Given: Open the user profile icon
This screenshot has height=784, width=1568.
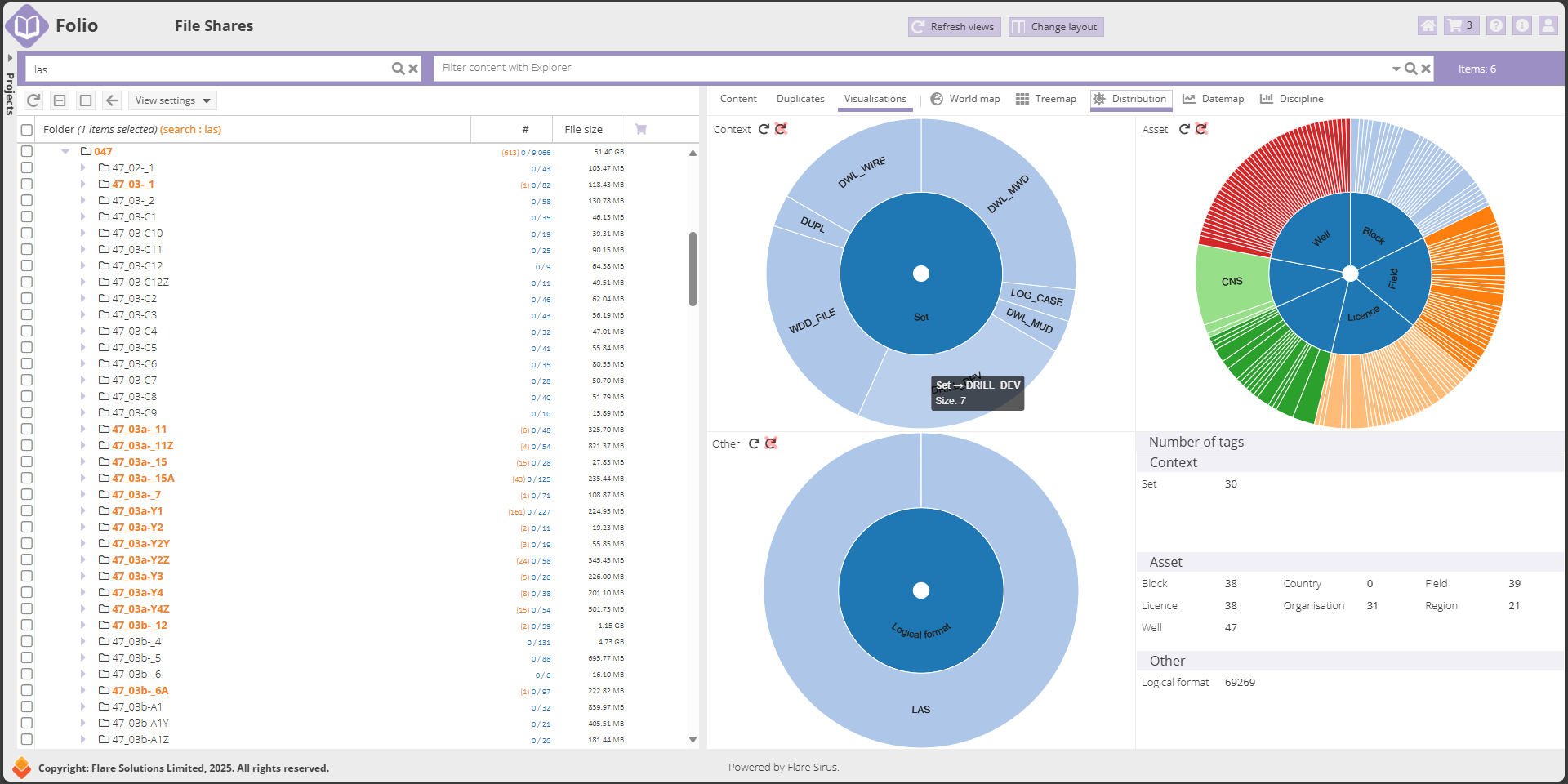Looking at the screenshot, I should coord(1548,26).
